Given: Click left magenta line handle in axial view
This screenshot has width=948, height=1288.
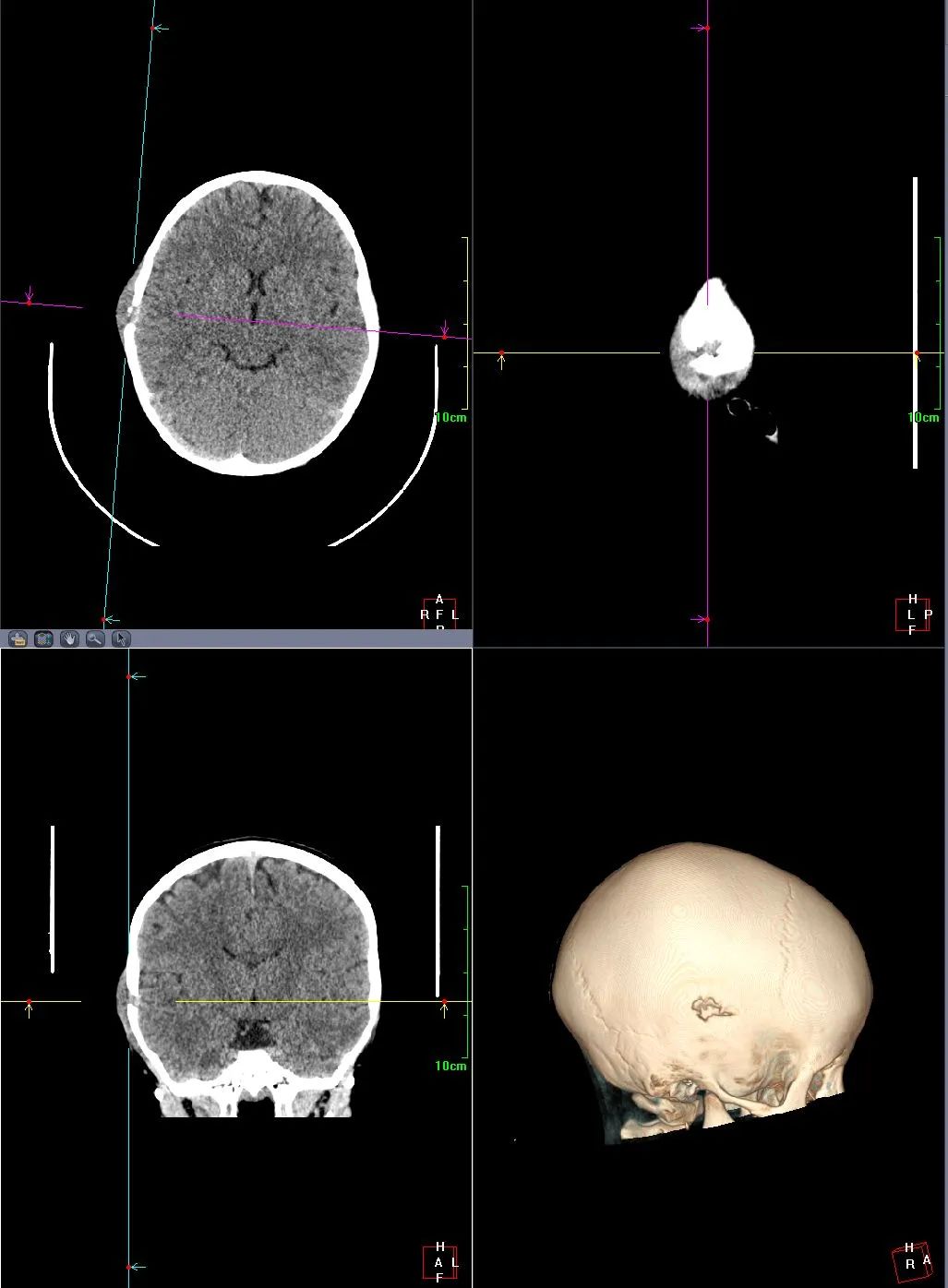Looking at the screenshot, I should [x=29, y=302].
